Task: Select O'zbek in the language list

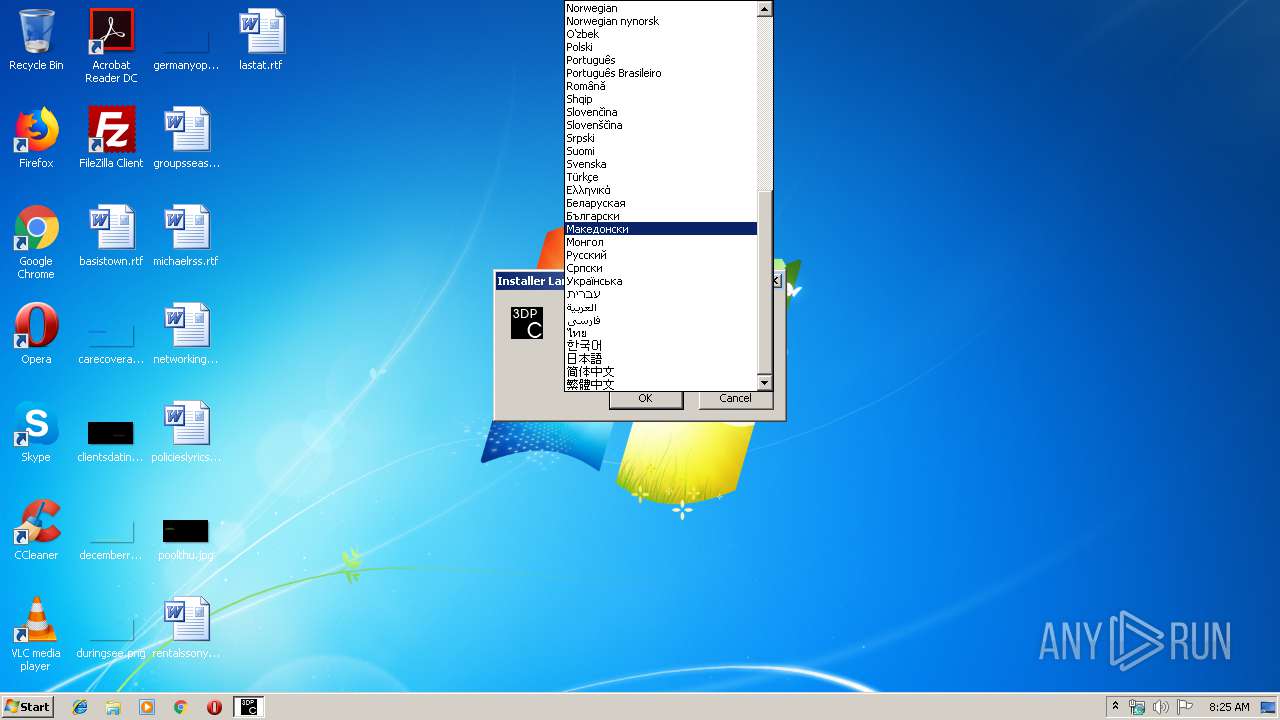Action: pos(661,34)
